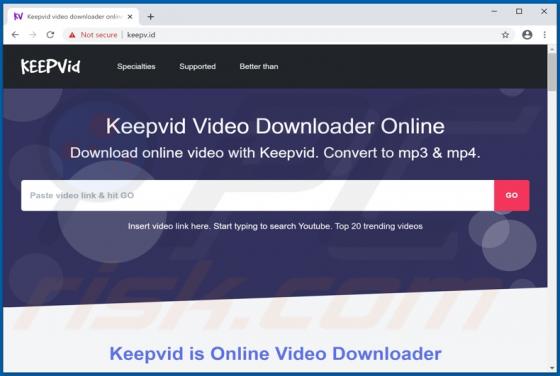Open a new tab with the plus icon
The width and height of the screenshot is (560, 376).
[x=151, y=16]
